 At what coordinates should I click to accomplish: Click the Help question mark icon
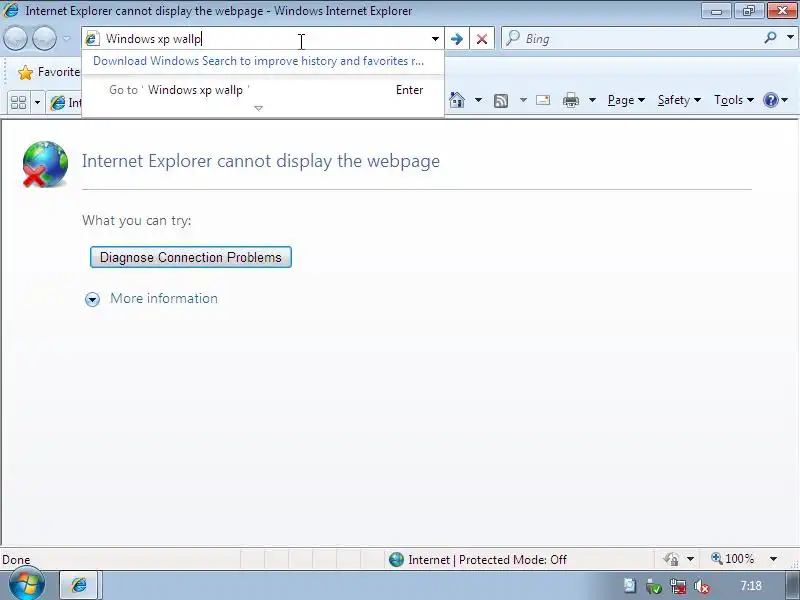(770, 100)
